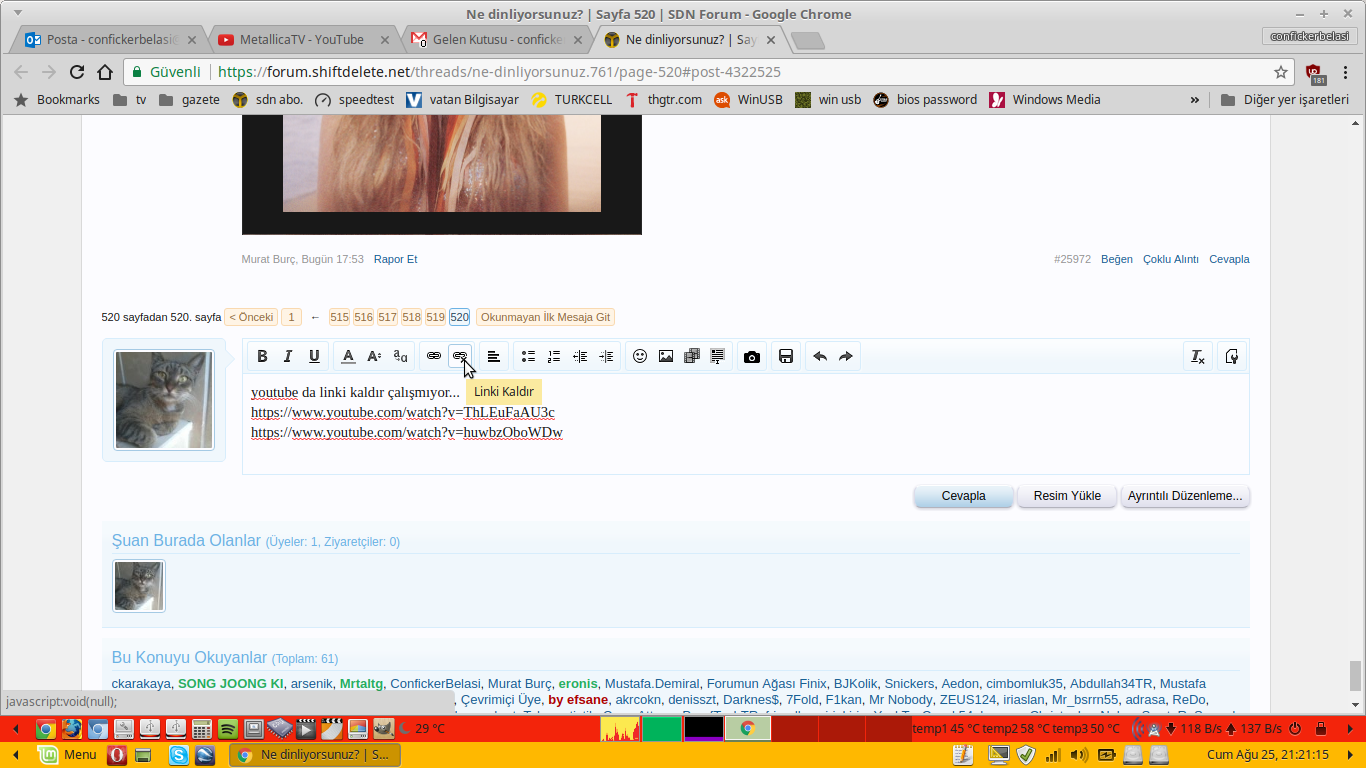This screenshot has height=768, width=1366.
Task: Show hidden bookmarks overflow chevron
Action: pyautogui.click(x=1194, y=100)
